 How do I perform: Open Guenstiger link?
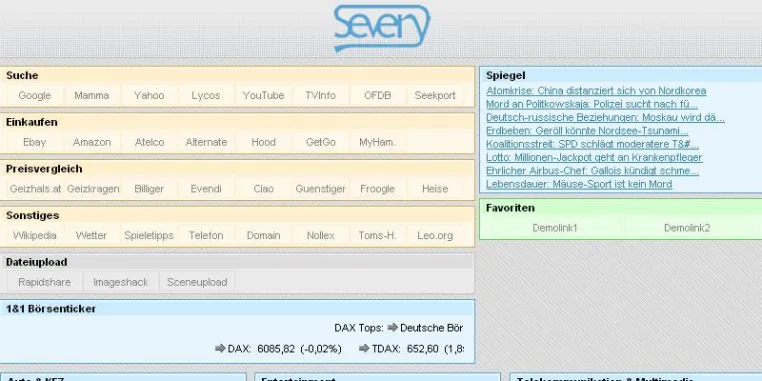pyautogui.click(x=320, y=189)
